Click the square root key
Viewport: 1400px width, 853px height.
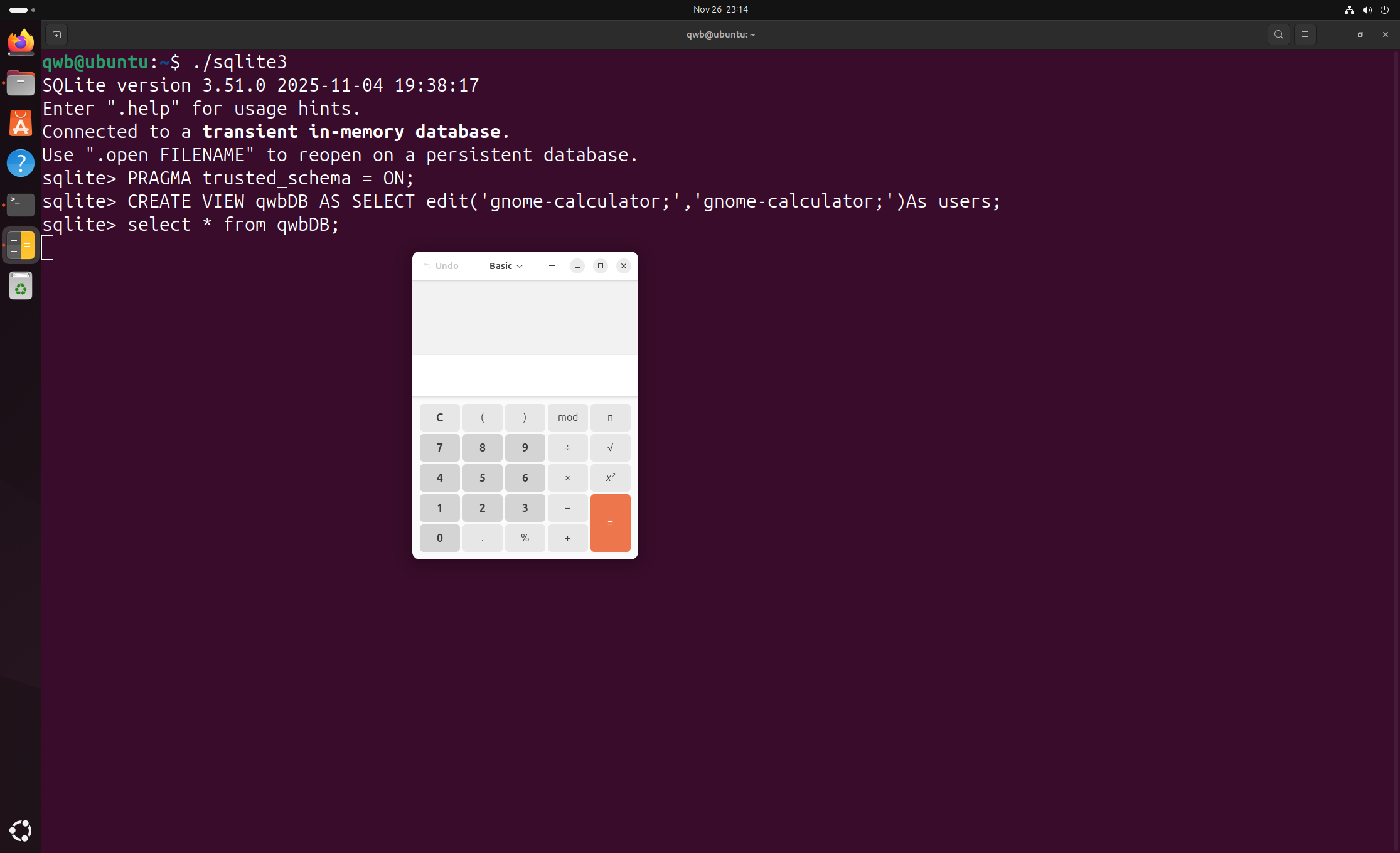[610, 448]
